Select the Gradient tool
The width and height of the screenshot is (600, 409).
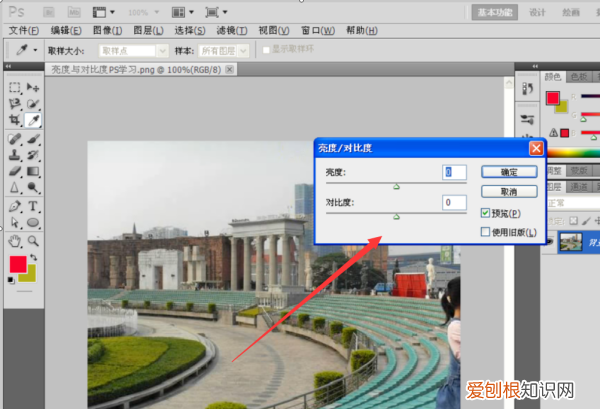[33, 171]
